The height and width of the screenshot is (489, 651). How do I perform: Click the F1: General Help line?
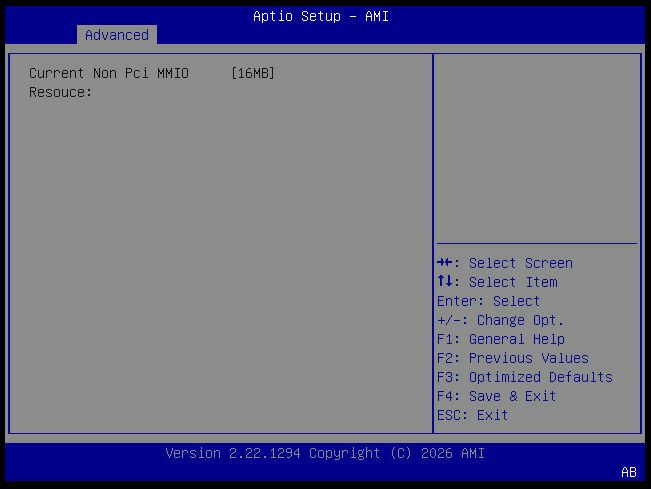point(501,339)
